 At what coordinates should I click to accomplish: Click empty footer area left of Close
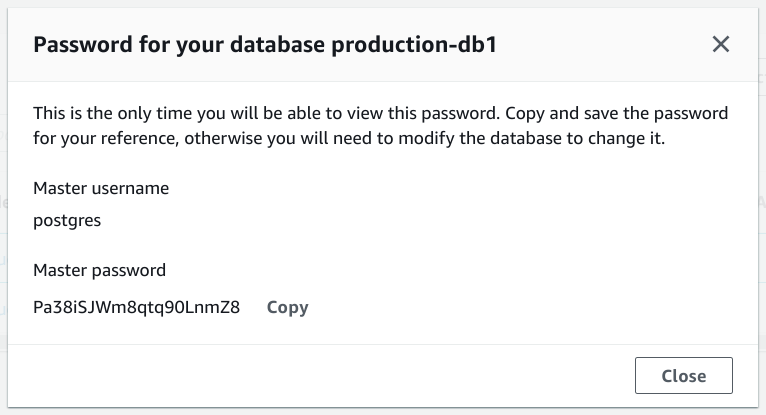(x=300, y=376)
